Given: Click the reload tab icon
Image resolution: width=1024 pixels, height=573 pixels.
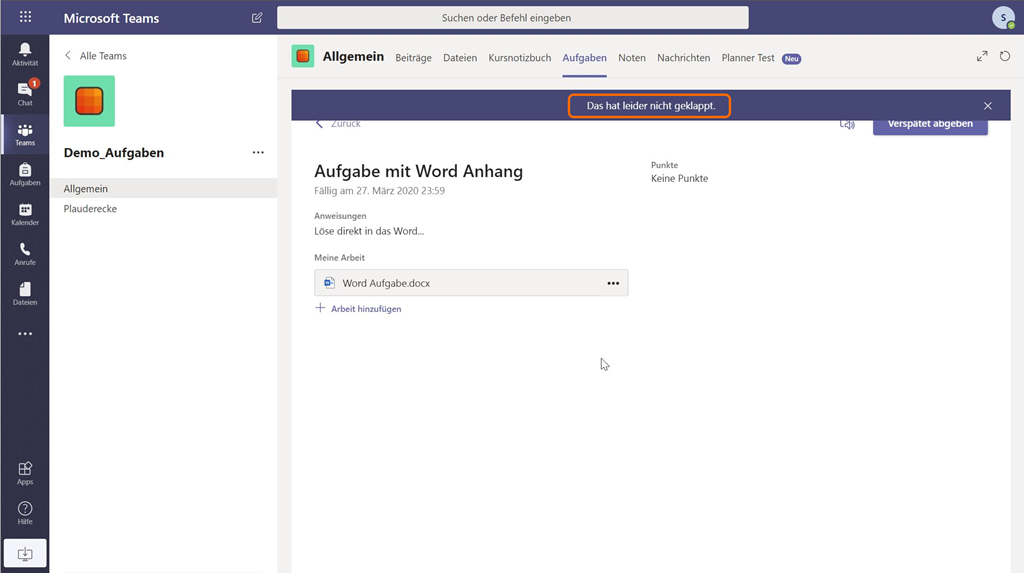Looking at the screenshot, I should coord(1005,57).
